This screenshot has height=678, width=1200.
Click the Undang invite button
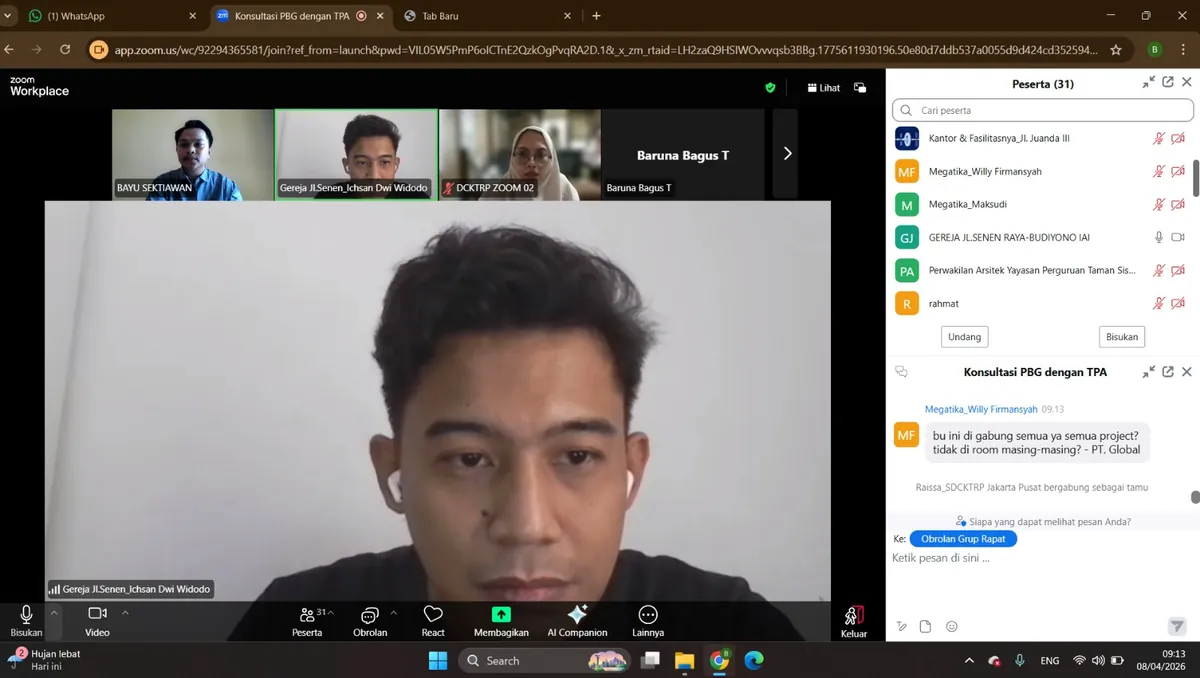pos(965,337)
